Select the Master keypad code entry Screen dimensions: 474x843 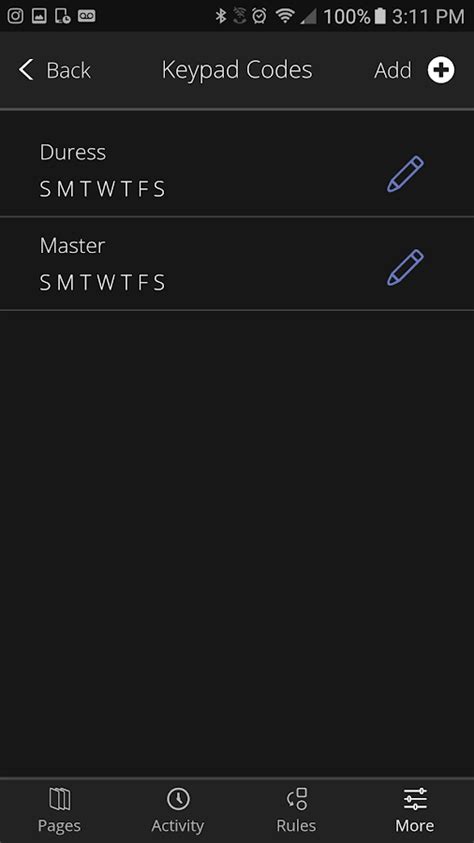click(x=237, y=263)
